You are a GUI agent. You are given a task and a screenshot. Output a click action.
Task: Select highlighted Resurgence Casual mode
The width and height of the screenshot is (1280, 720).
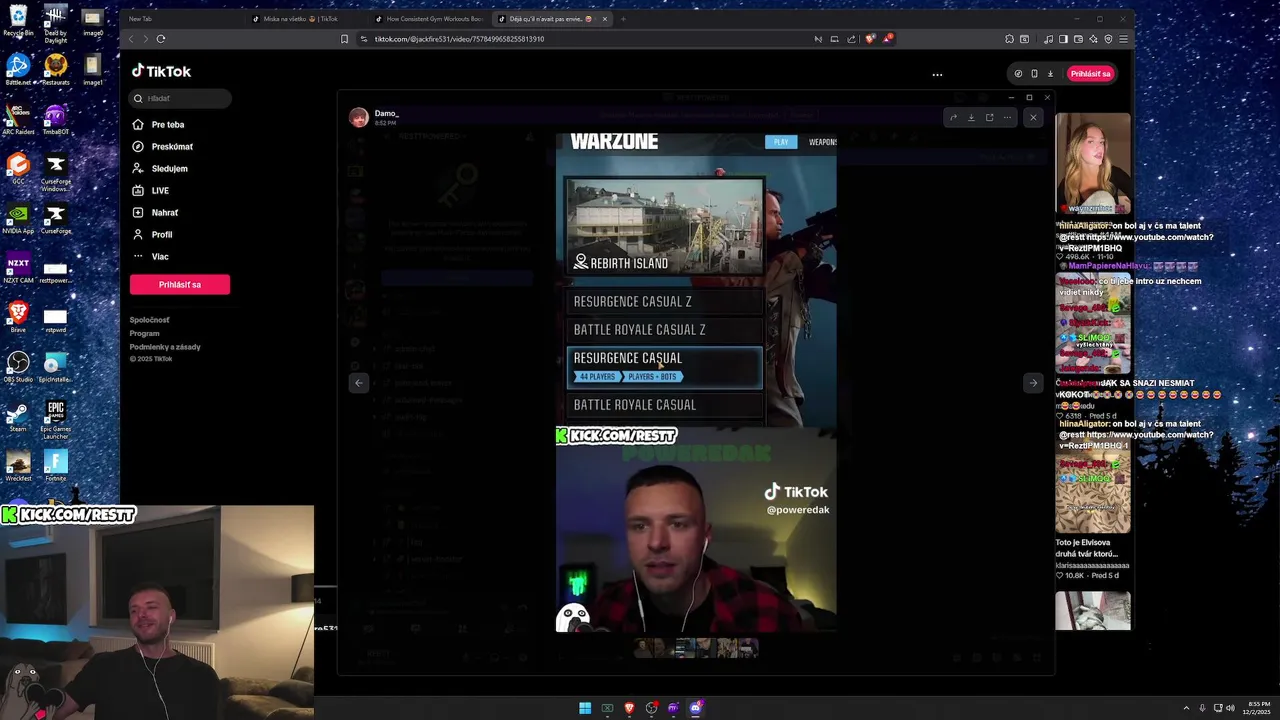665,367
